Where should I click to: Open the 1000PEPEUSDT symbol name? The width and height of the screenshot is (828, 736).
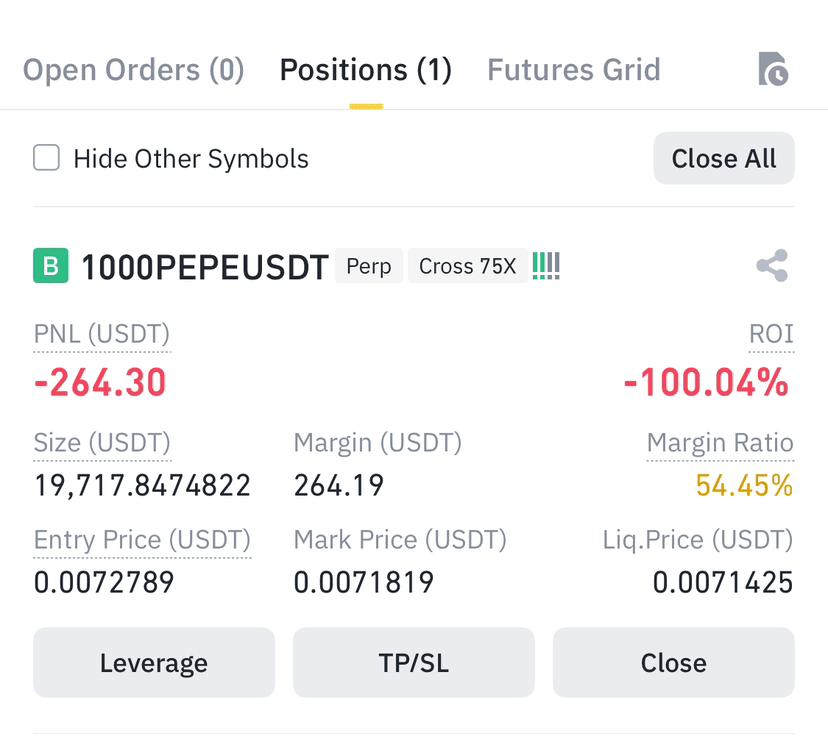tap(205, 267)
